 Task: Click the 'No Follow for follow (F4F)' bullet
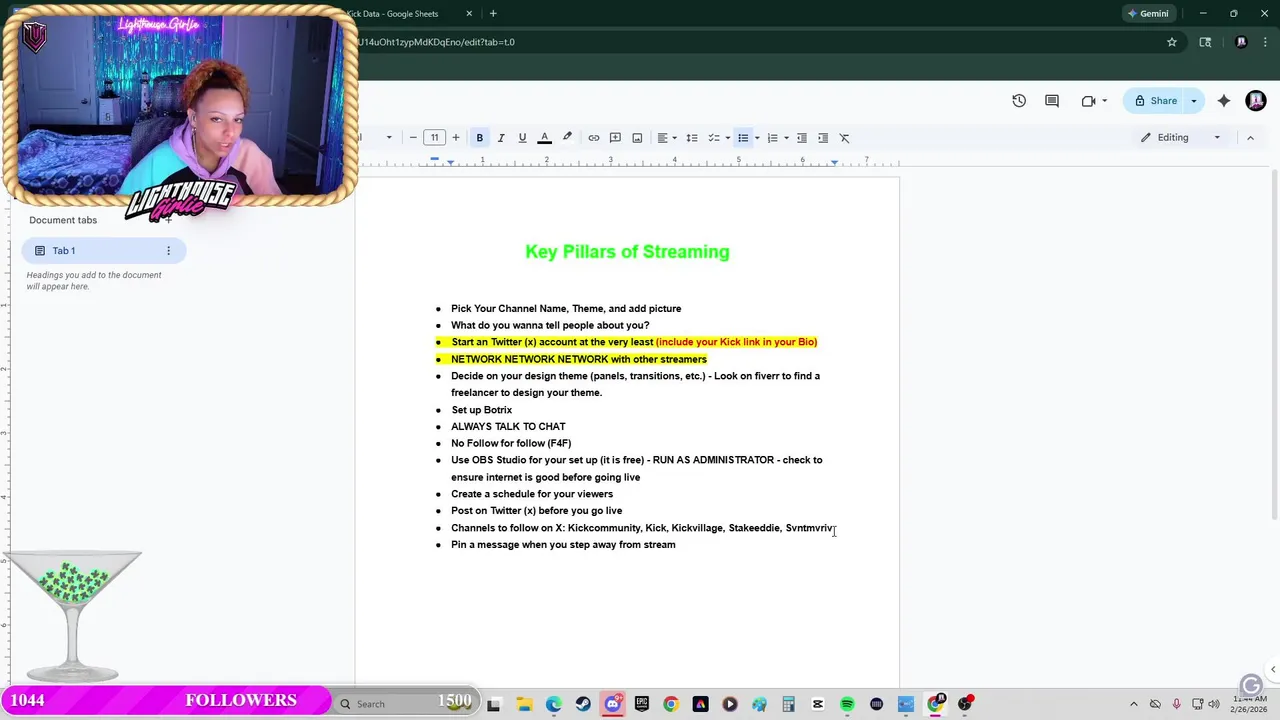click(x=511, y=444)
